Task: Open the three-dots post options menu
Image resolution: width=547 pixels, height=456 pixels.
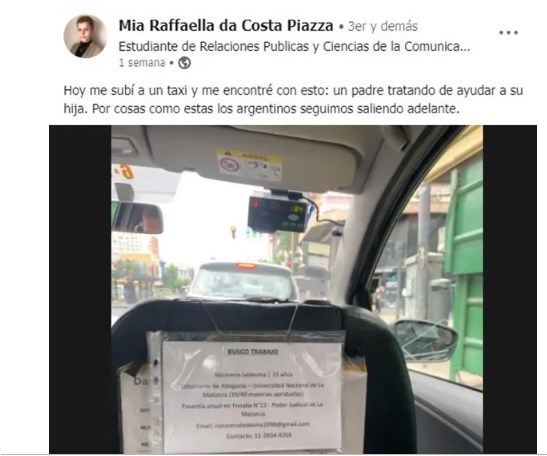Action: [508, 33]
